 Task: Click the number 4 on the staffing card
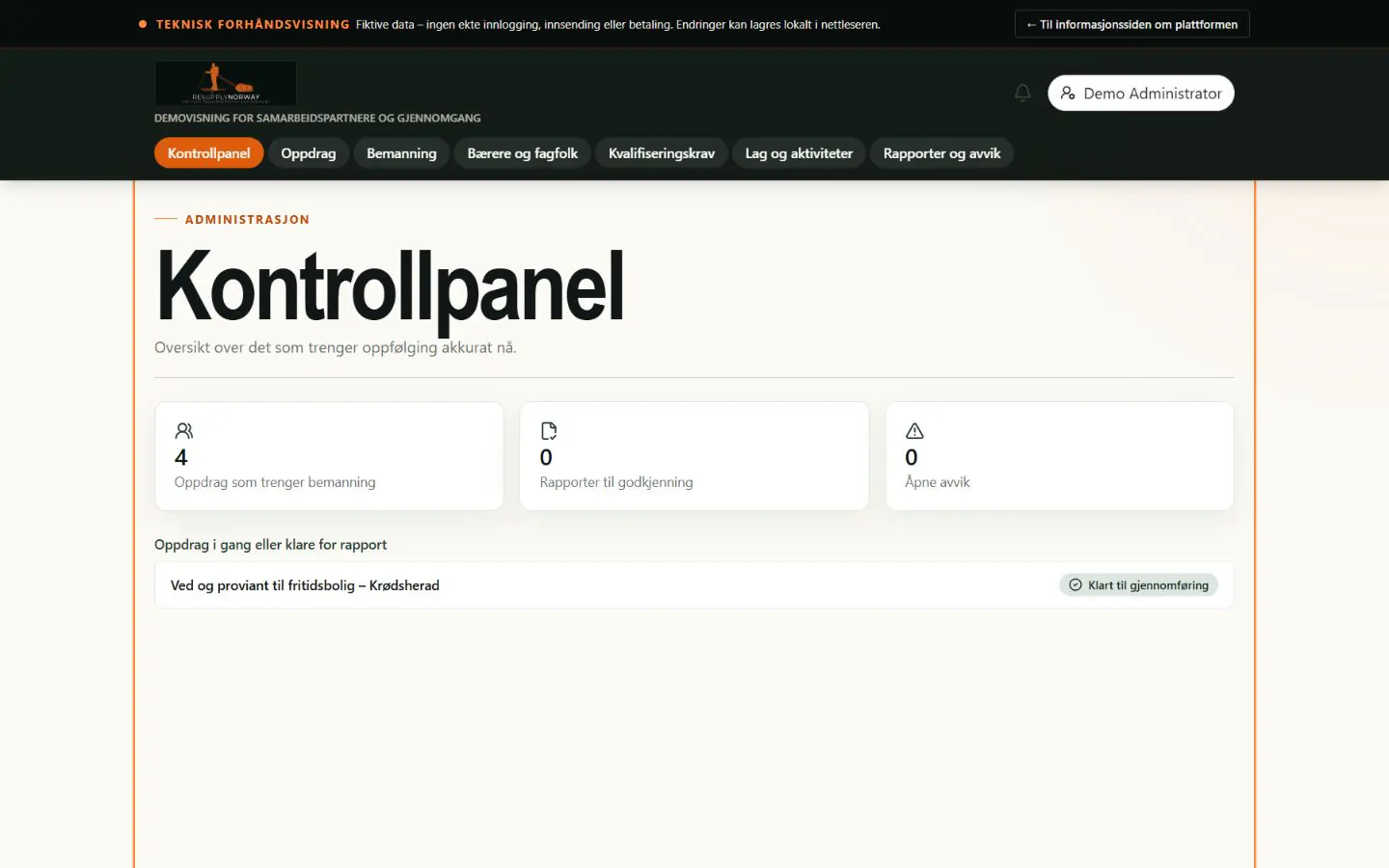click(x=181, y=457)
